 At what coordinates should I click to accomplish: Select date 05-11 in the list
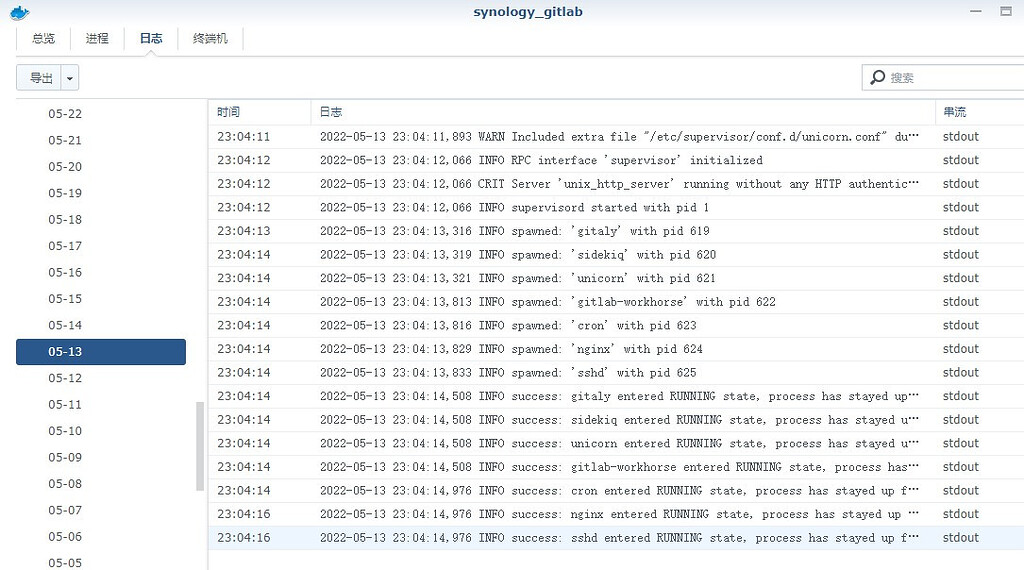point(101,405)
